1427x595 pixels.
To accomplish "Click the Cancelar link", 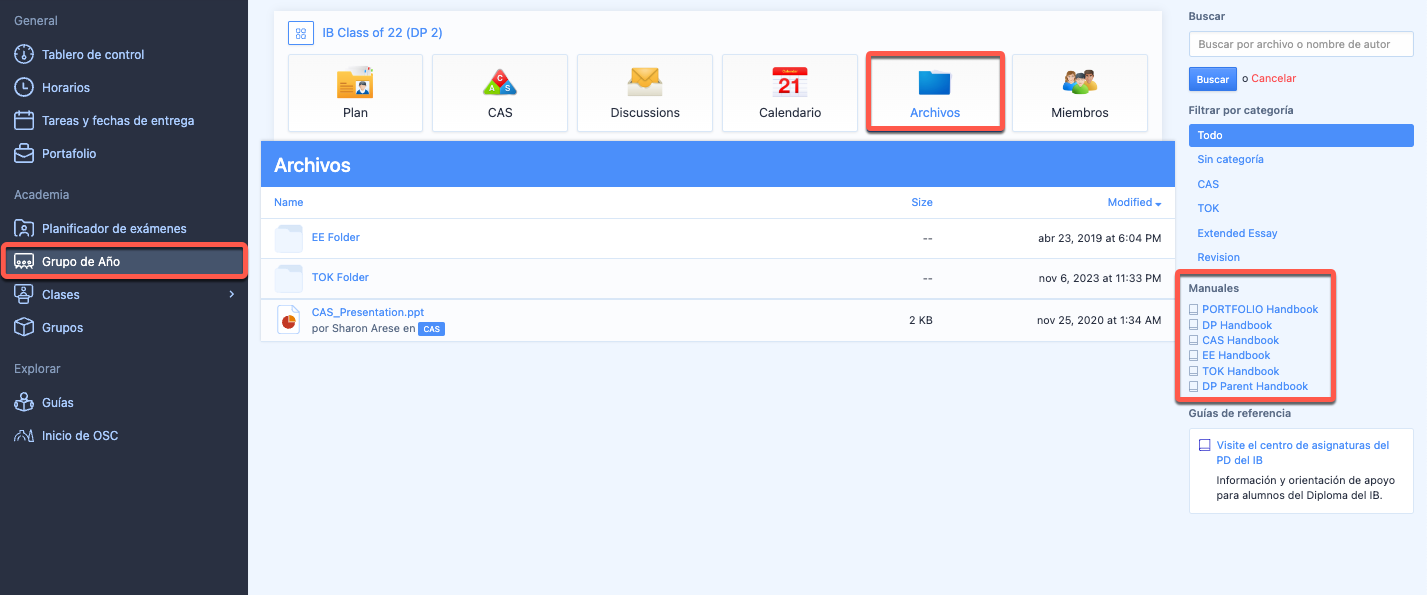I will pos(1273,78).
